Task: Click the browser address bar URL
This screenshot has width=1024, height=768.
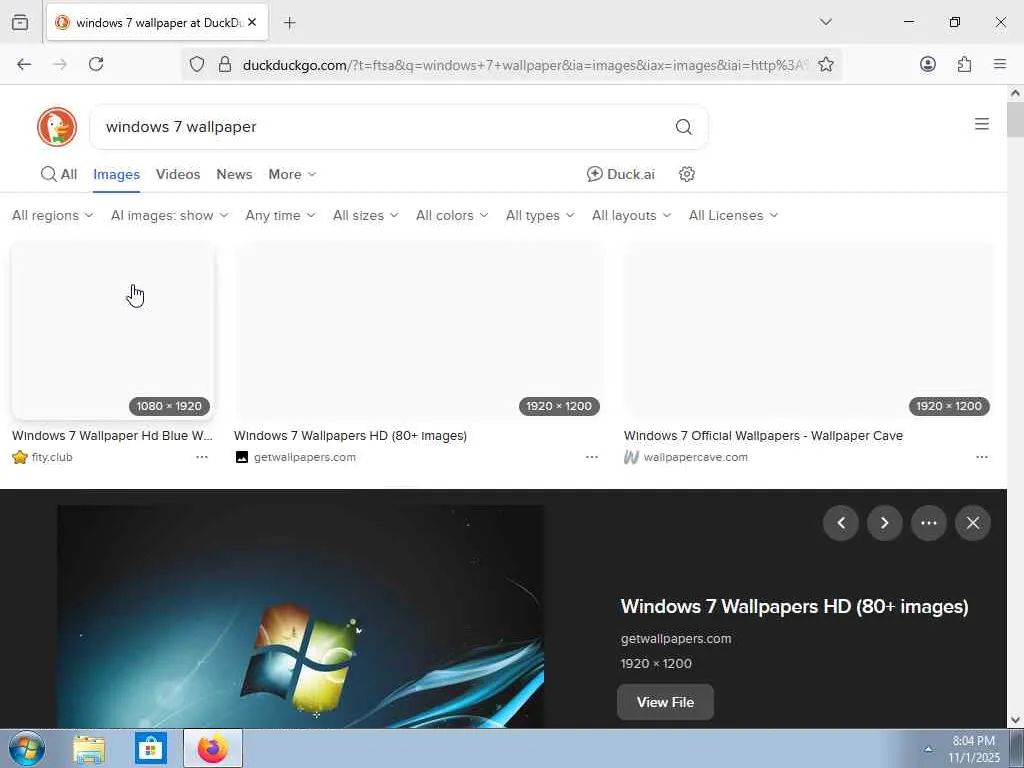Action: click(x=524, y=65)
